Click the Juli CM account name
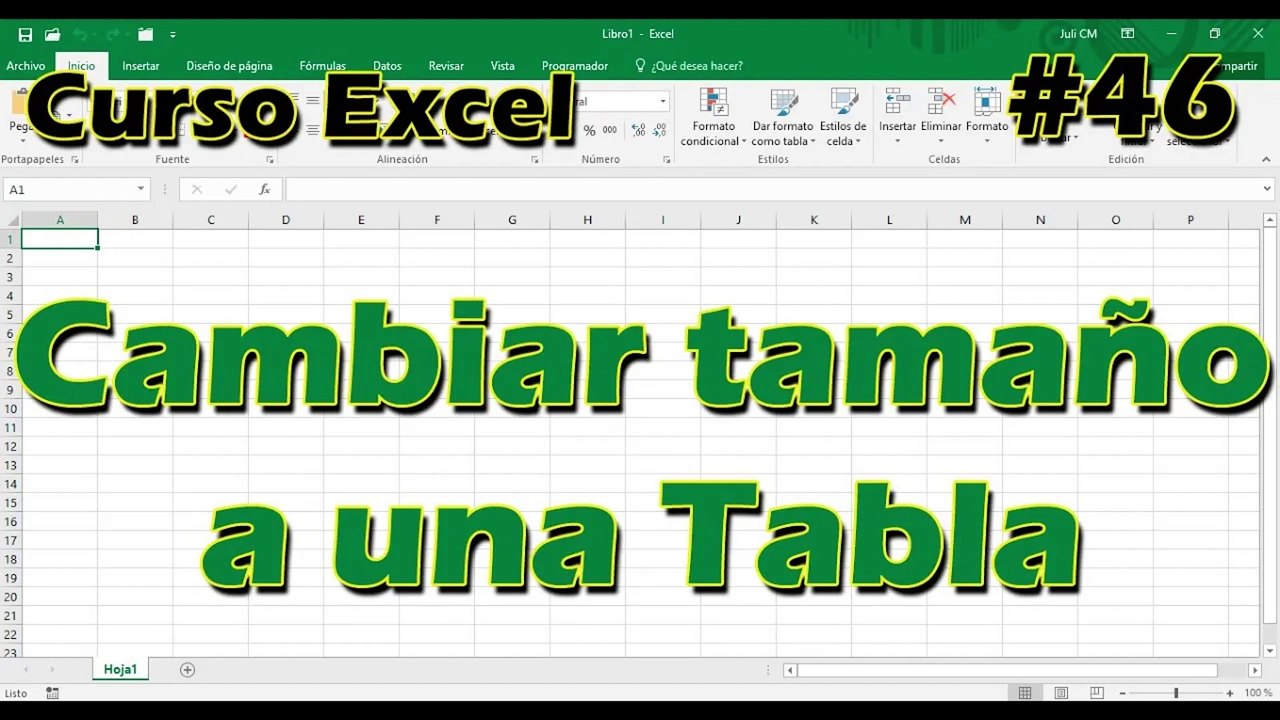This screenshot has width=1280, height=720. [1078, 34]
